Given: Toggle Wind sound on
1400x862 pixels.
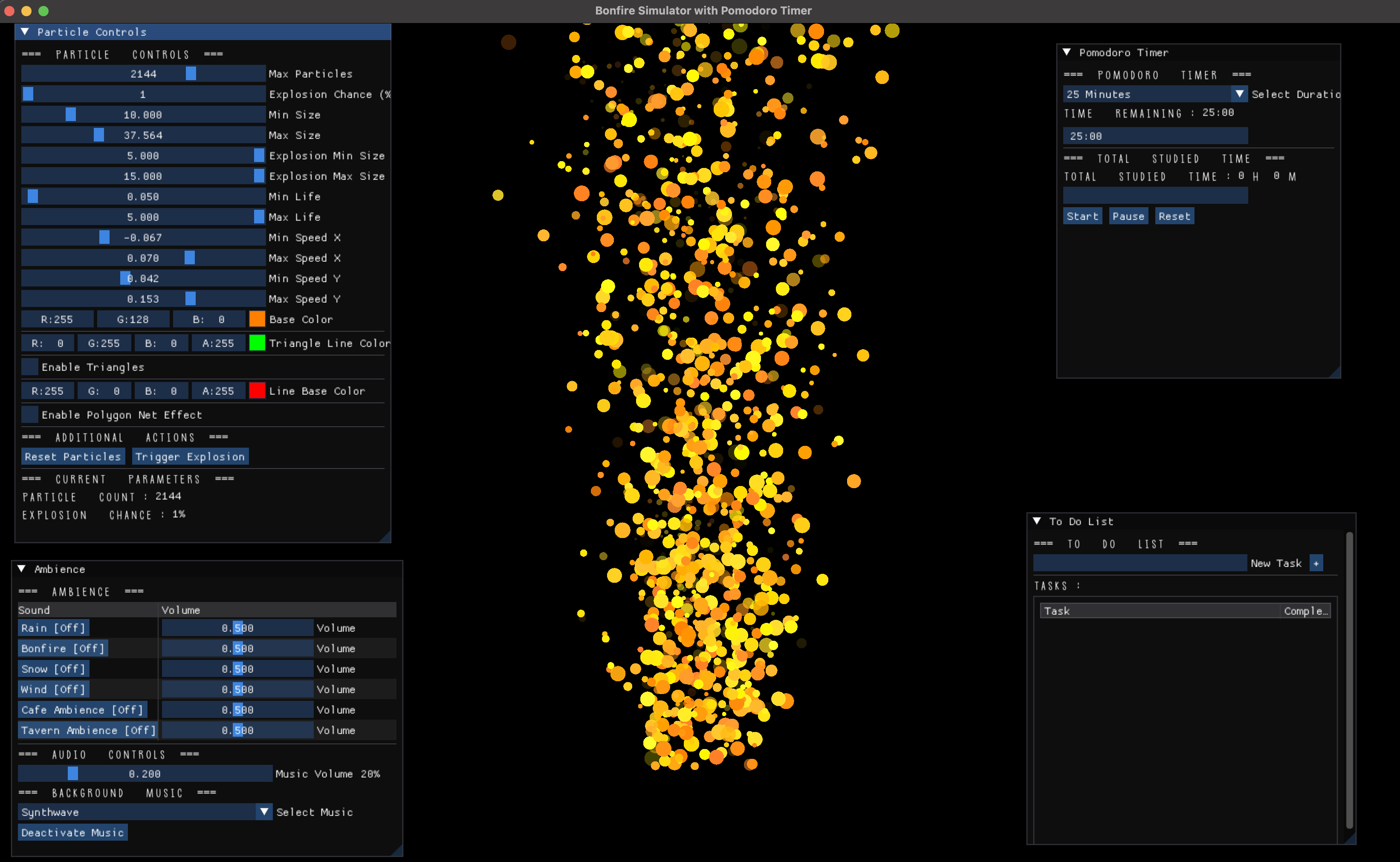Looking at the screenshot, I should 54,689.
